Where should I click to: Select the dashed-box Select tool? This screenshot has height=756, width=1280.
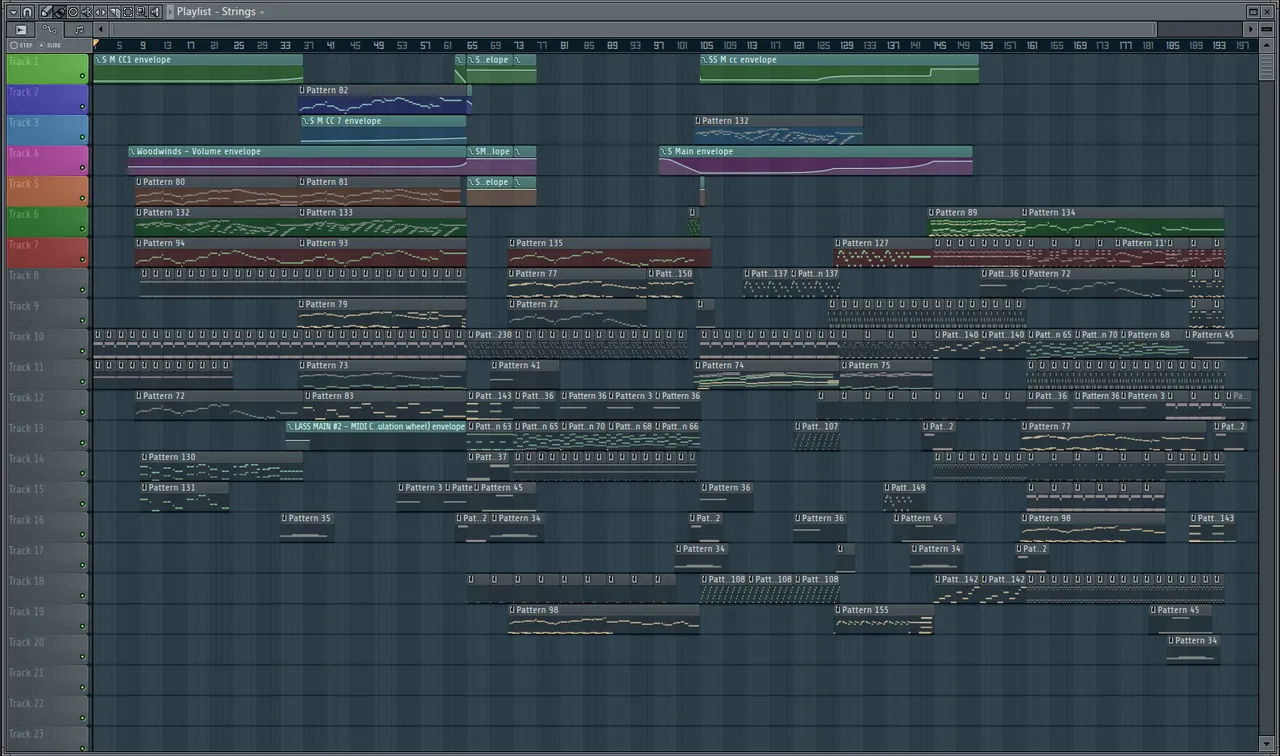tap(128, 12)
